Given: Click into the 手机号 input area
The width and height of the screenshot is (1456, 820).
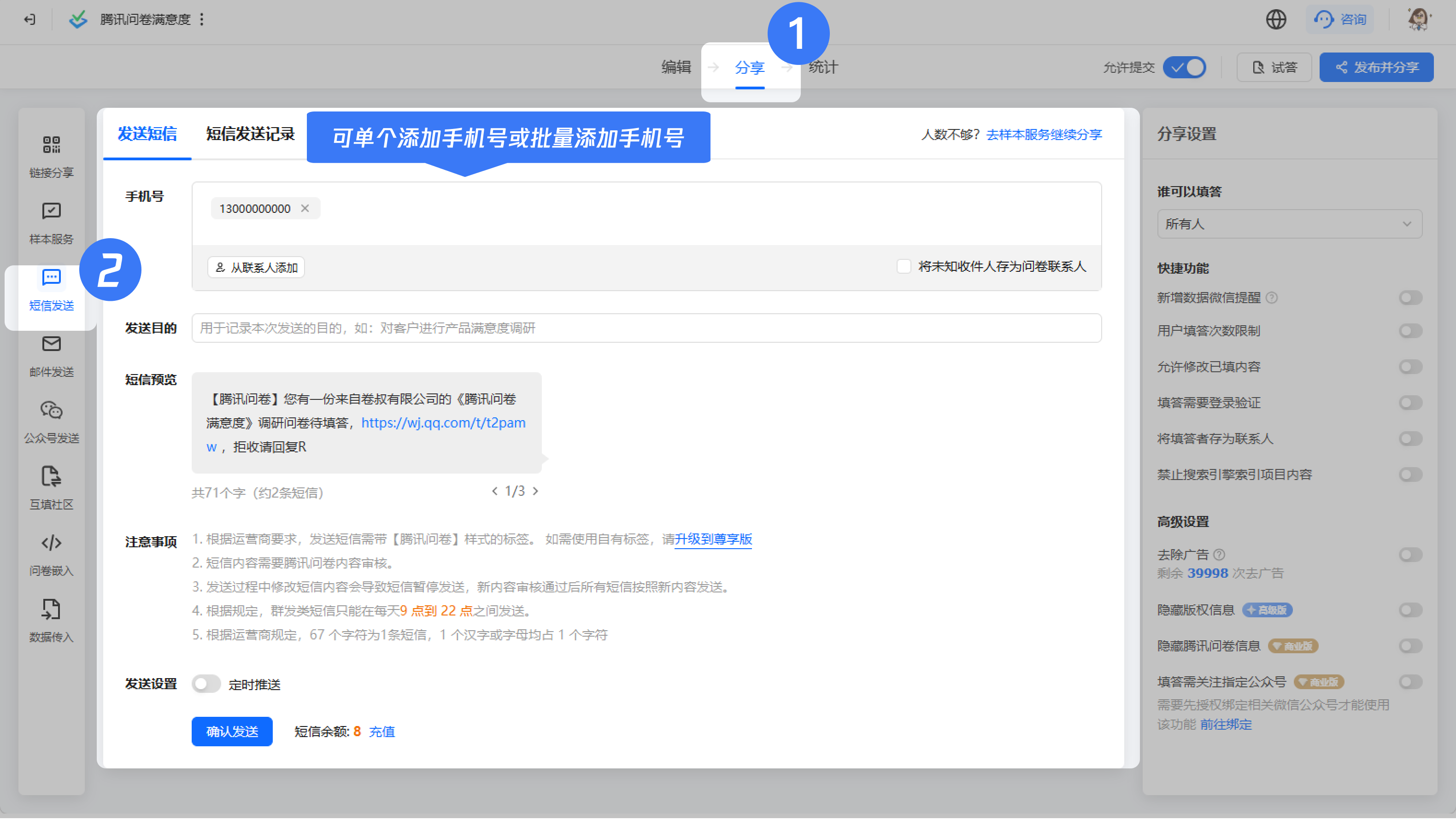Looking at the screenshot, I should pos(646,214).
